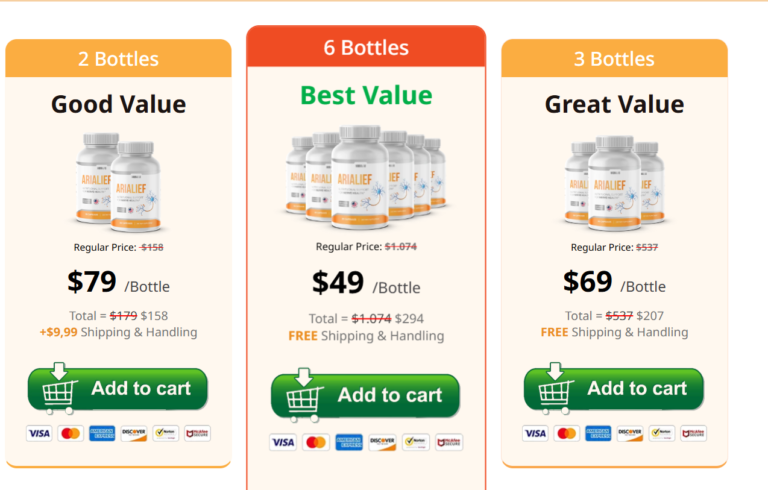
Task: Select the six-bottle product image
Action: click(365, 177)
